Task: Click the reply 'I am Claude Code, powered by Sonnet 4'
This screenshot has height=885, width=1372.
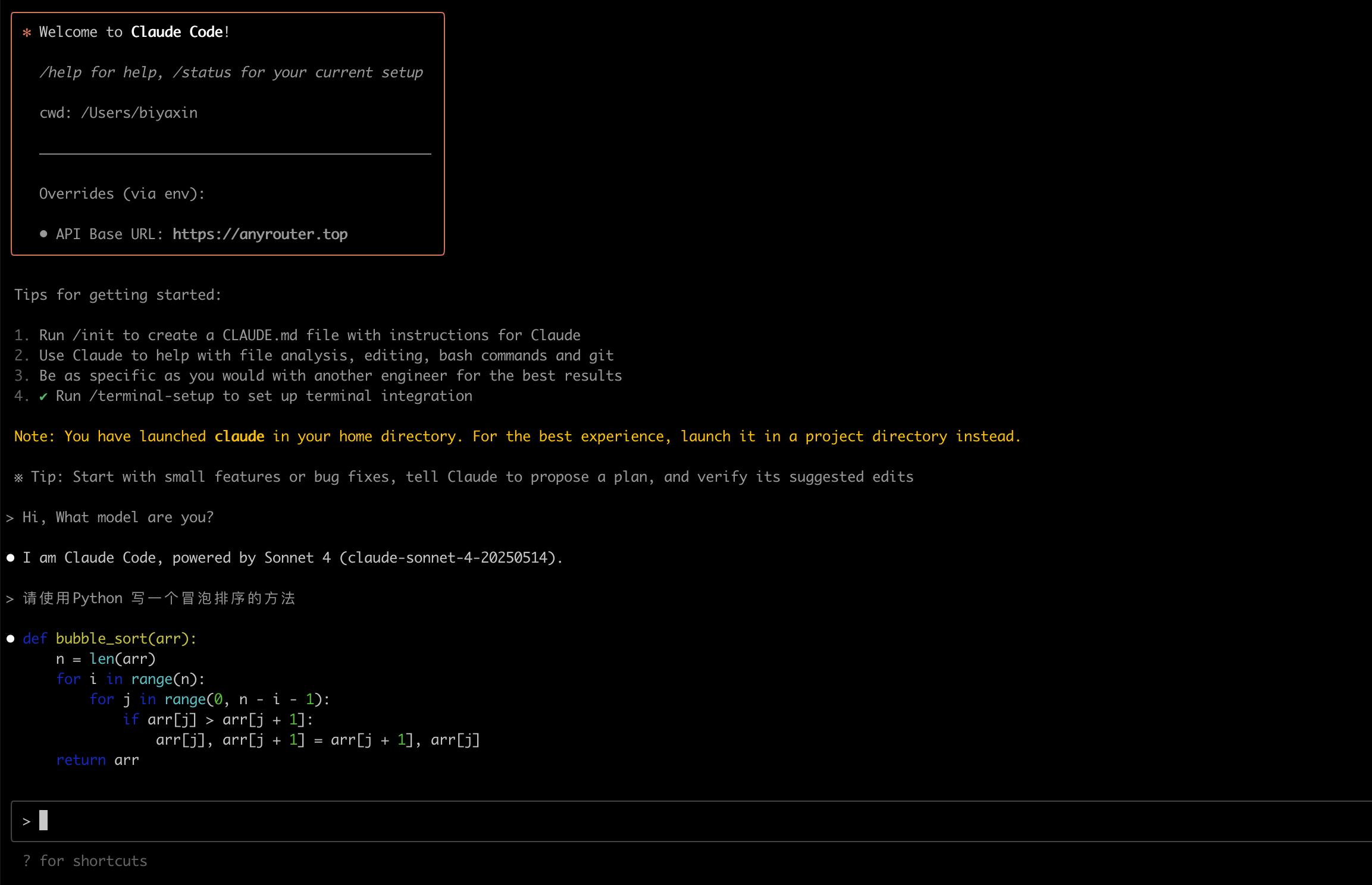Action: (293, 558)
